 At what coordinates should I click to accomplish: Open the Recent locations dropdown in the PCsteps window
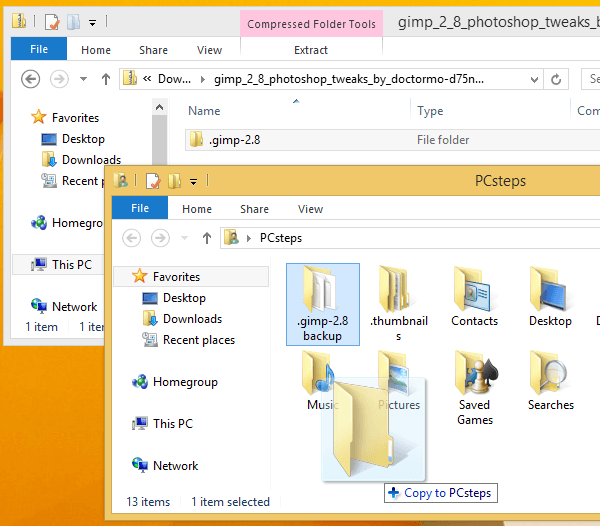pyautogui.click(x=184, y=238)
